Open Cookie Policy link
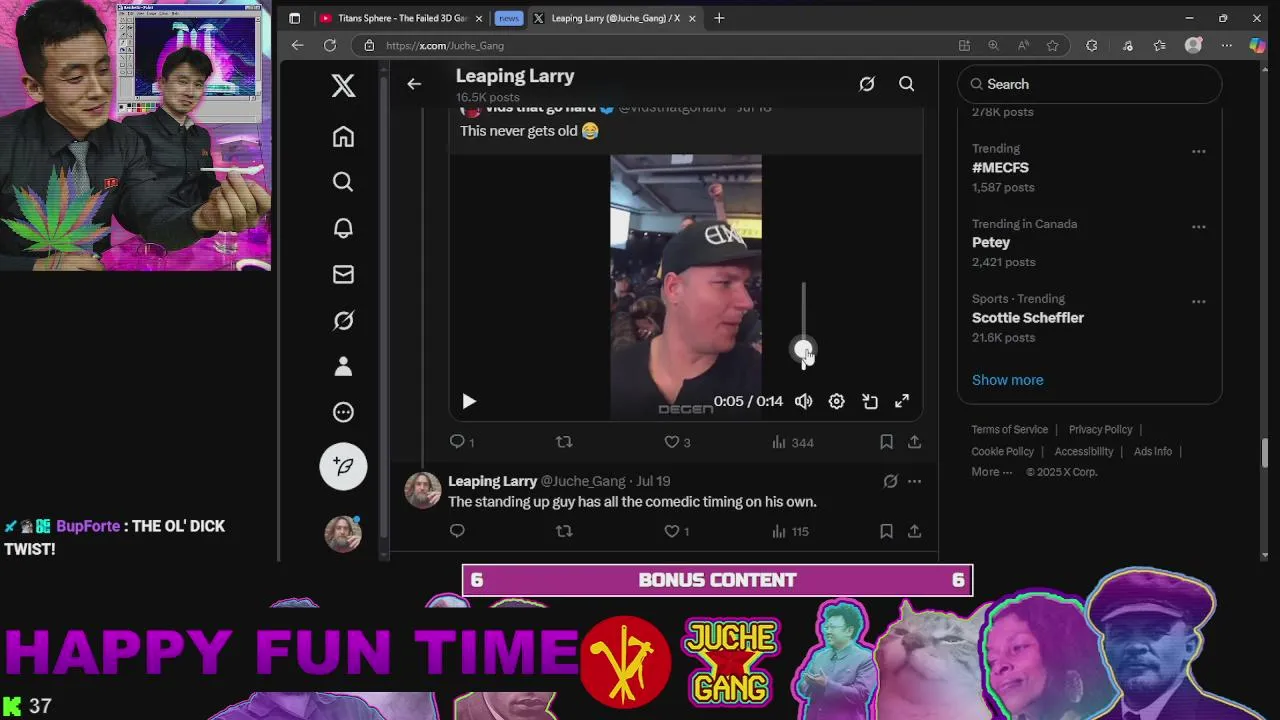The width and height of the screenshot is (1280, 720). (1002, 451)
